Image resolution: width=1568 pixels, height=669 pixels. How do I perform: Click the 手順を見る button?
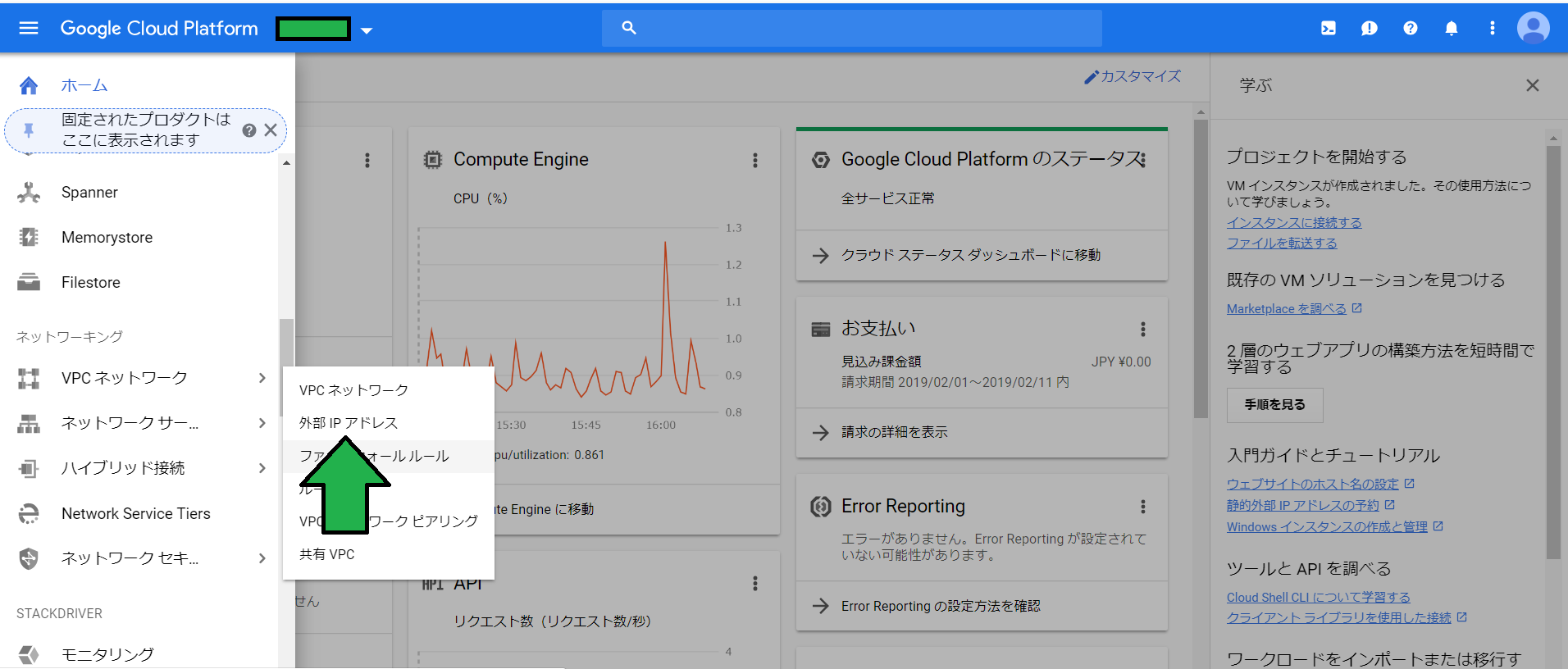(x=1274, y=405)
